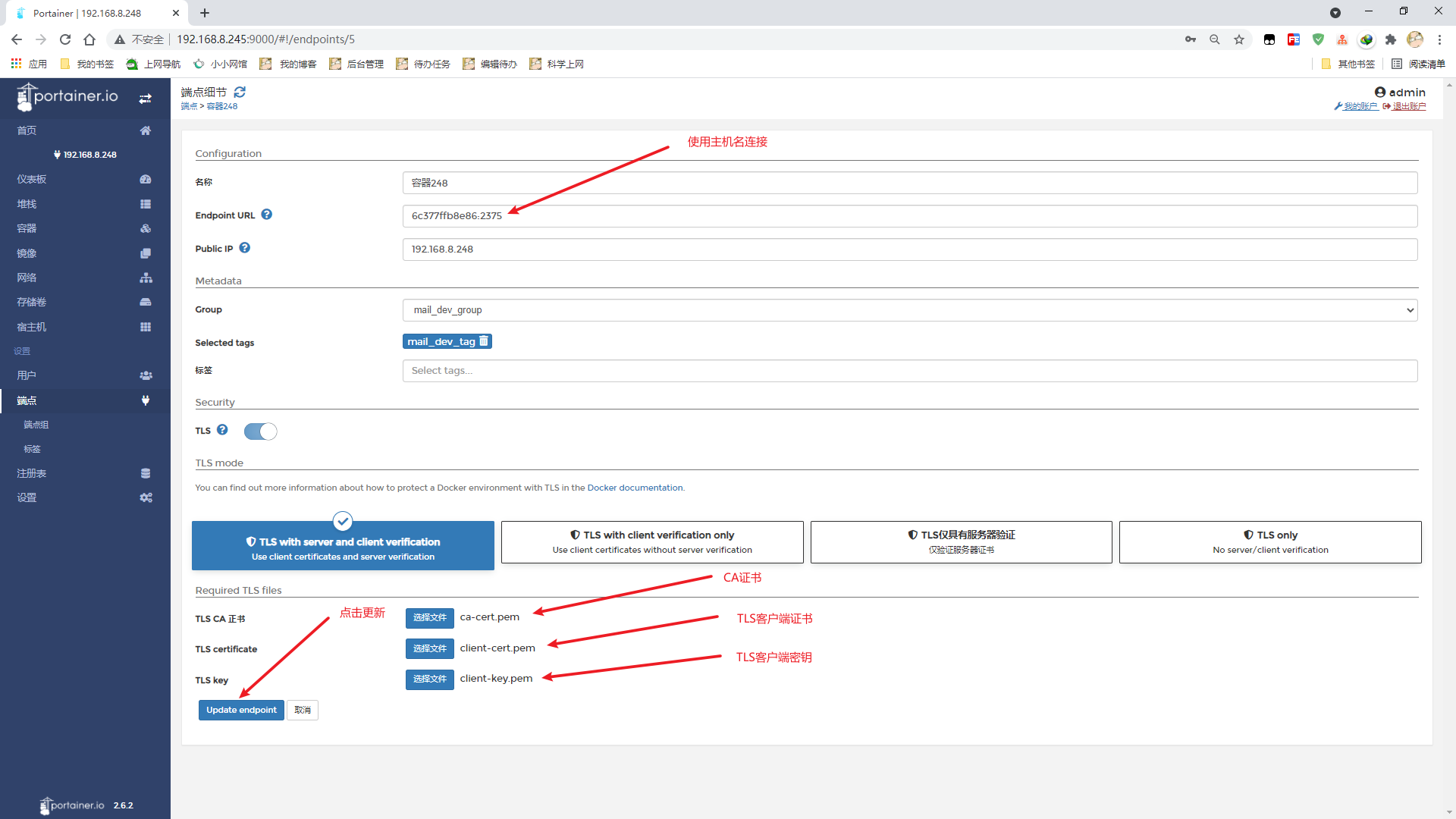Click the TLS help question icon

222,430
